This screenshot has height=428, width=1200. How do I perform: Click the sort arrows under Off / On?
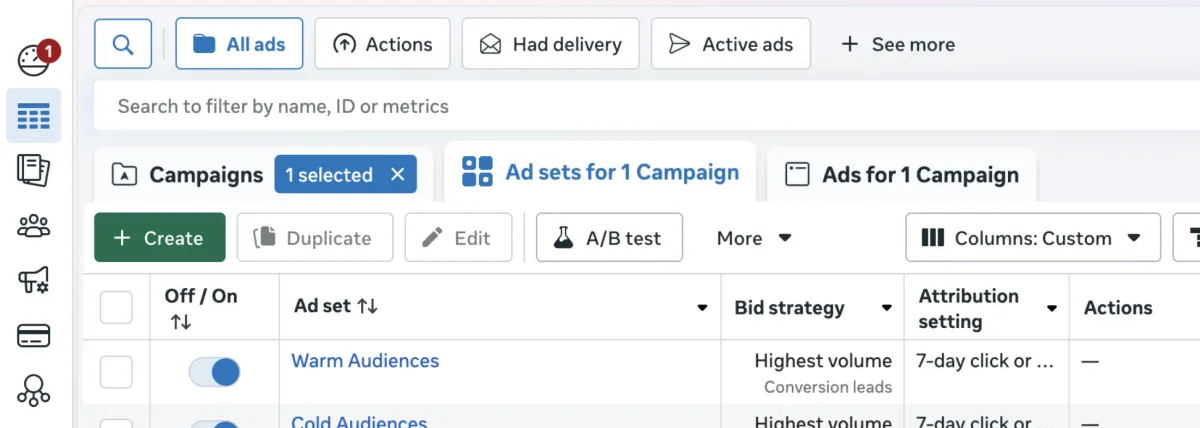click(181, 322)
